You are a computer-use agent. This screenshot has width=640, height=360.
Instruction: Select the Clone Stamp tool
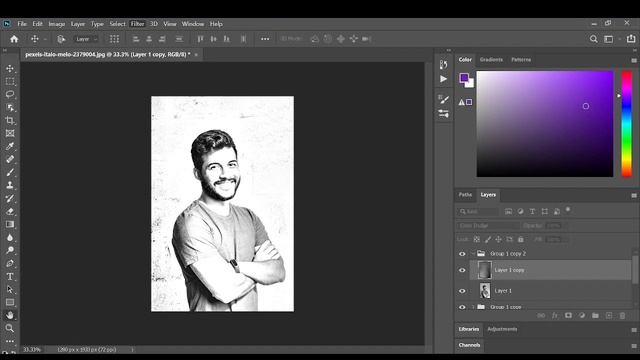pos(10,185)
